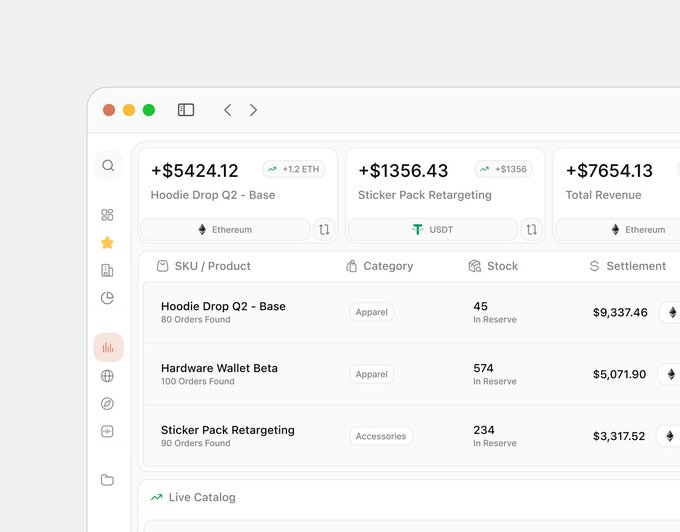This screenshot has width=680, height=532.
Task: Select the highlighted bar chart sidebar icon
Action: [108, 347]
